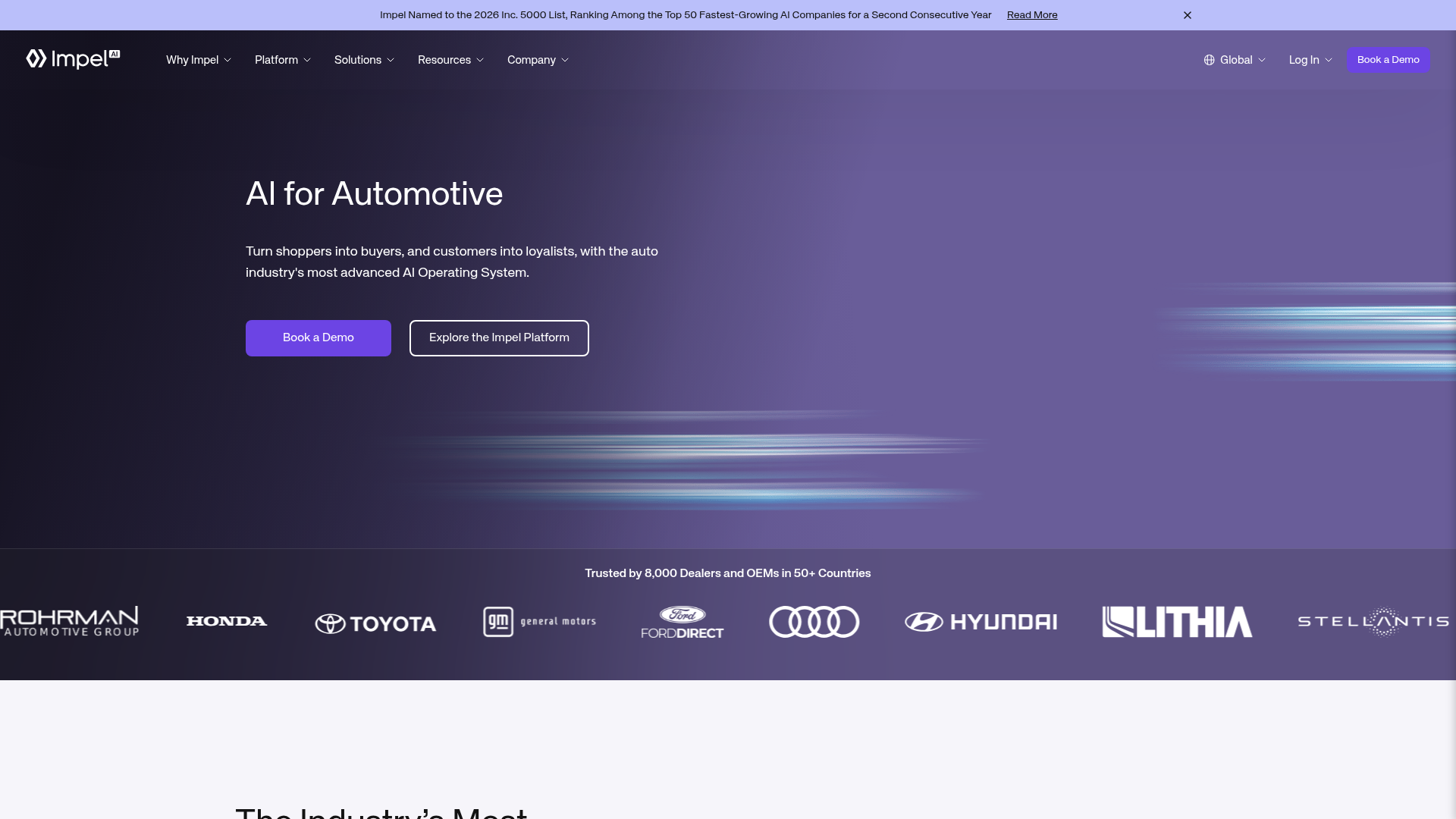Click the Lithia logo

click(1177, 622)
